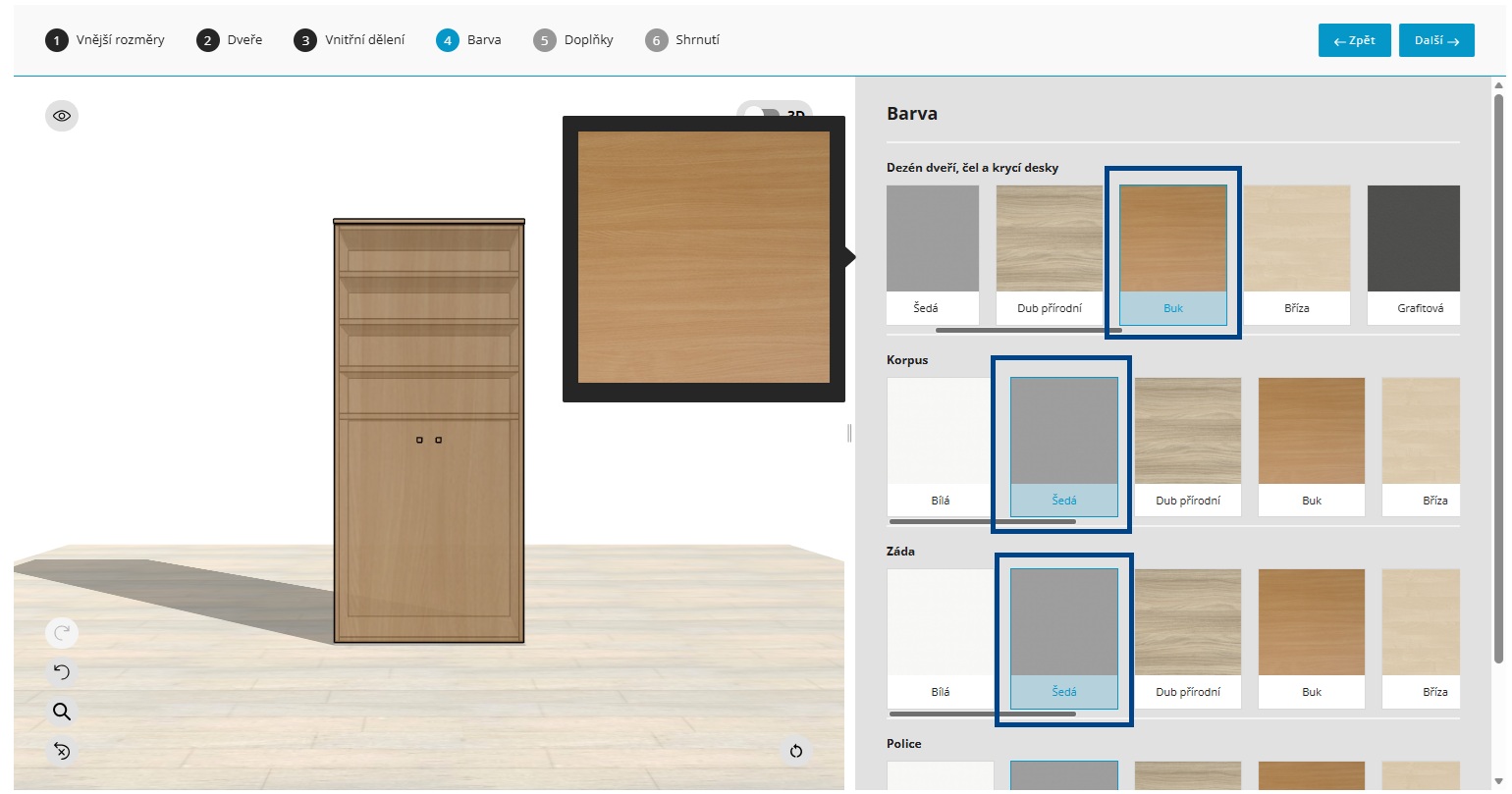Click the undo arrow icon
This screenshot has height=794, width=1512.
(x=62, y=672)
